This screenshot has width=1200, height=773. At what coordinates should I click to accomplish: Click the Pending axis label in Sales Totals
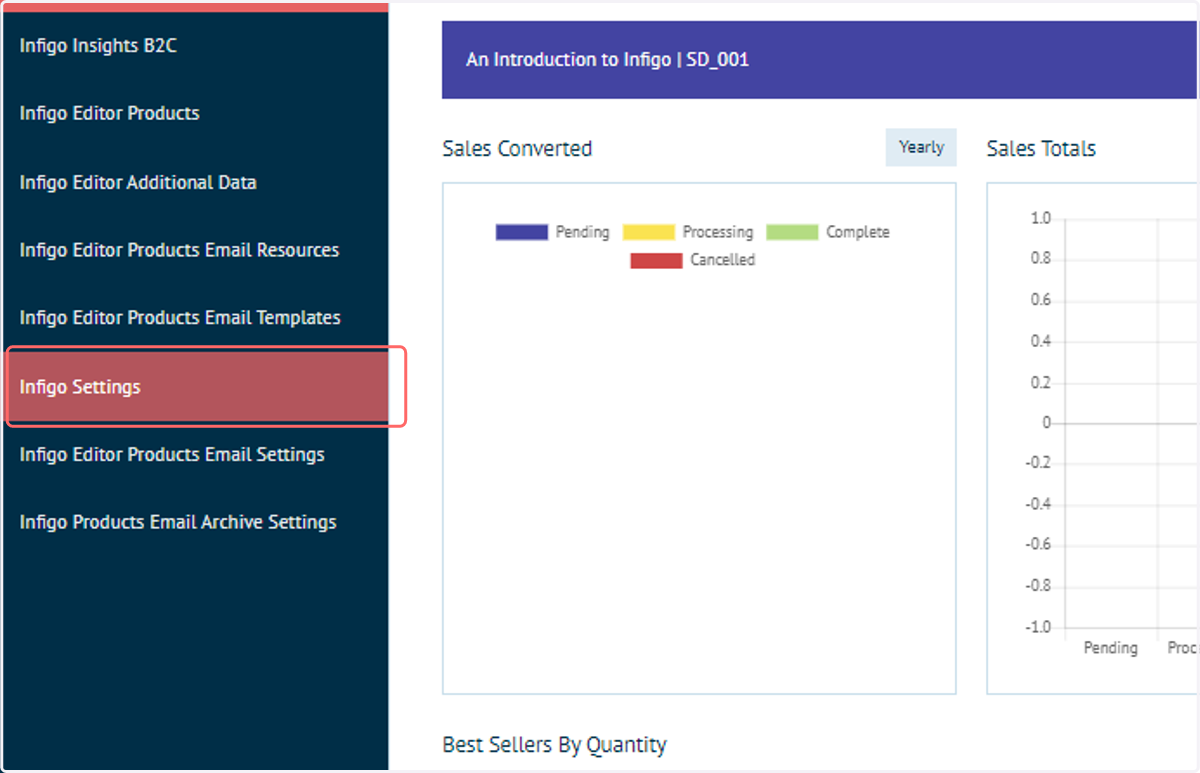1110,648
